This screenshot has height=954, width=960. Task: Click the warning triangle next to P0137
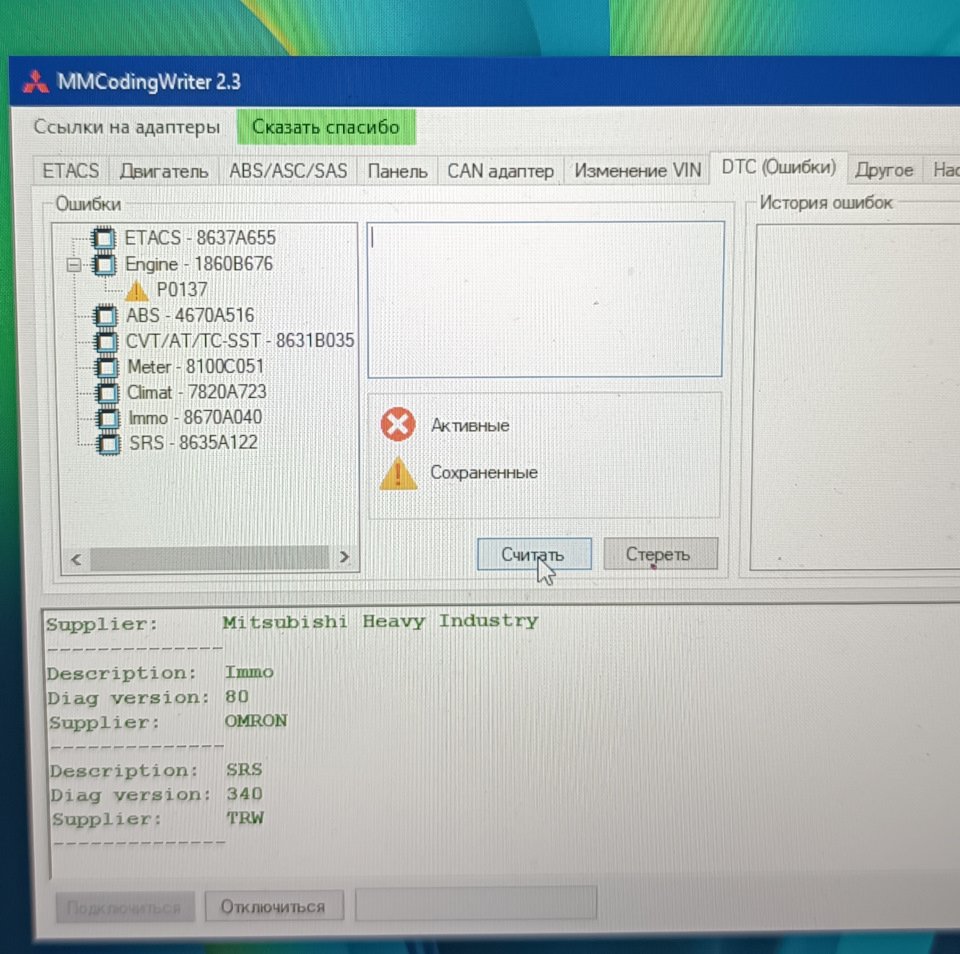[137, 290]
